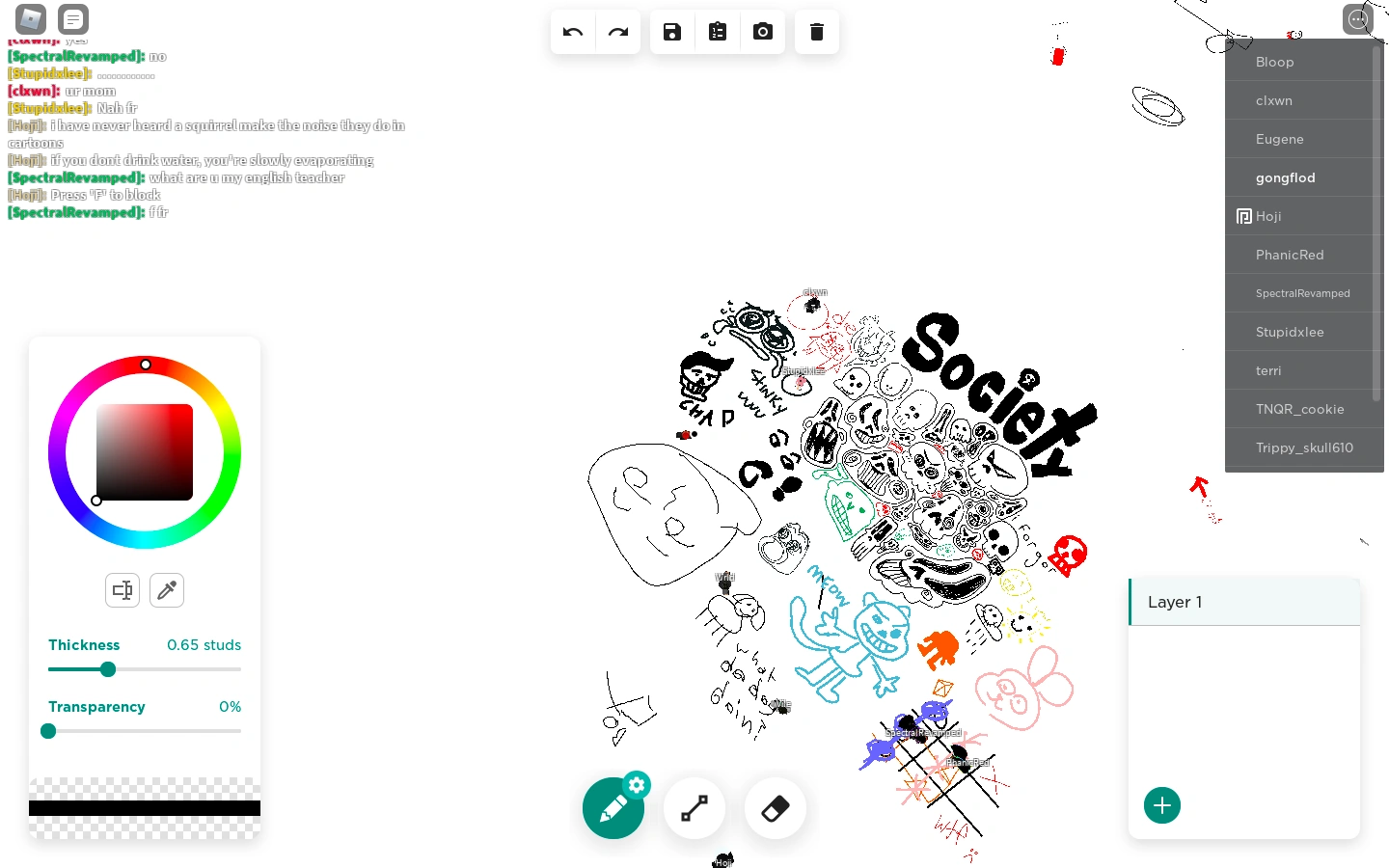Click the redo arrow button
This screenshot has height=868, width=1389.
pos(618,32)
